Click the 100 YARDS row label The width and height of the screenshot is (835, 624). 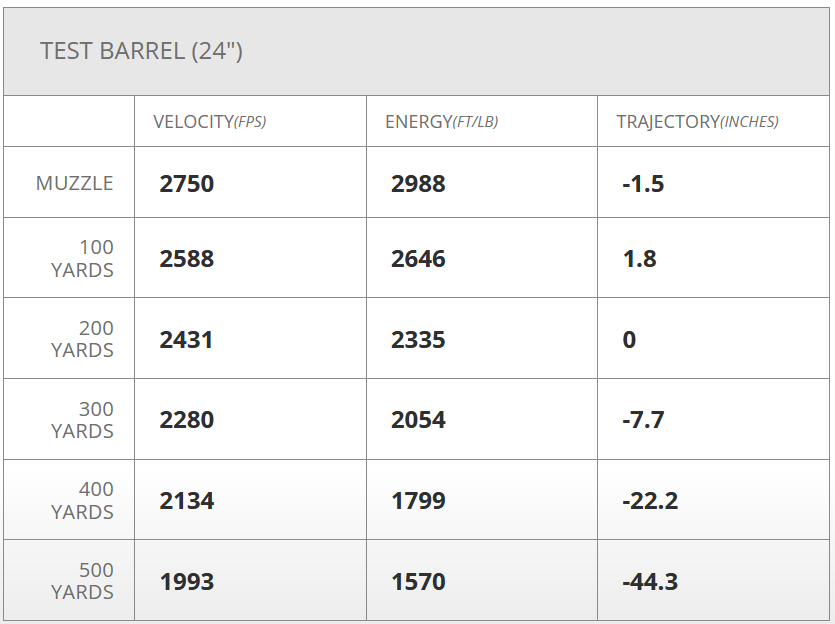coord(83,258)
